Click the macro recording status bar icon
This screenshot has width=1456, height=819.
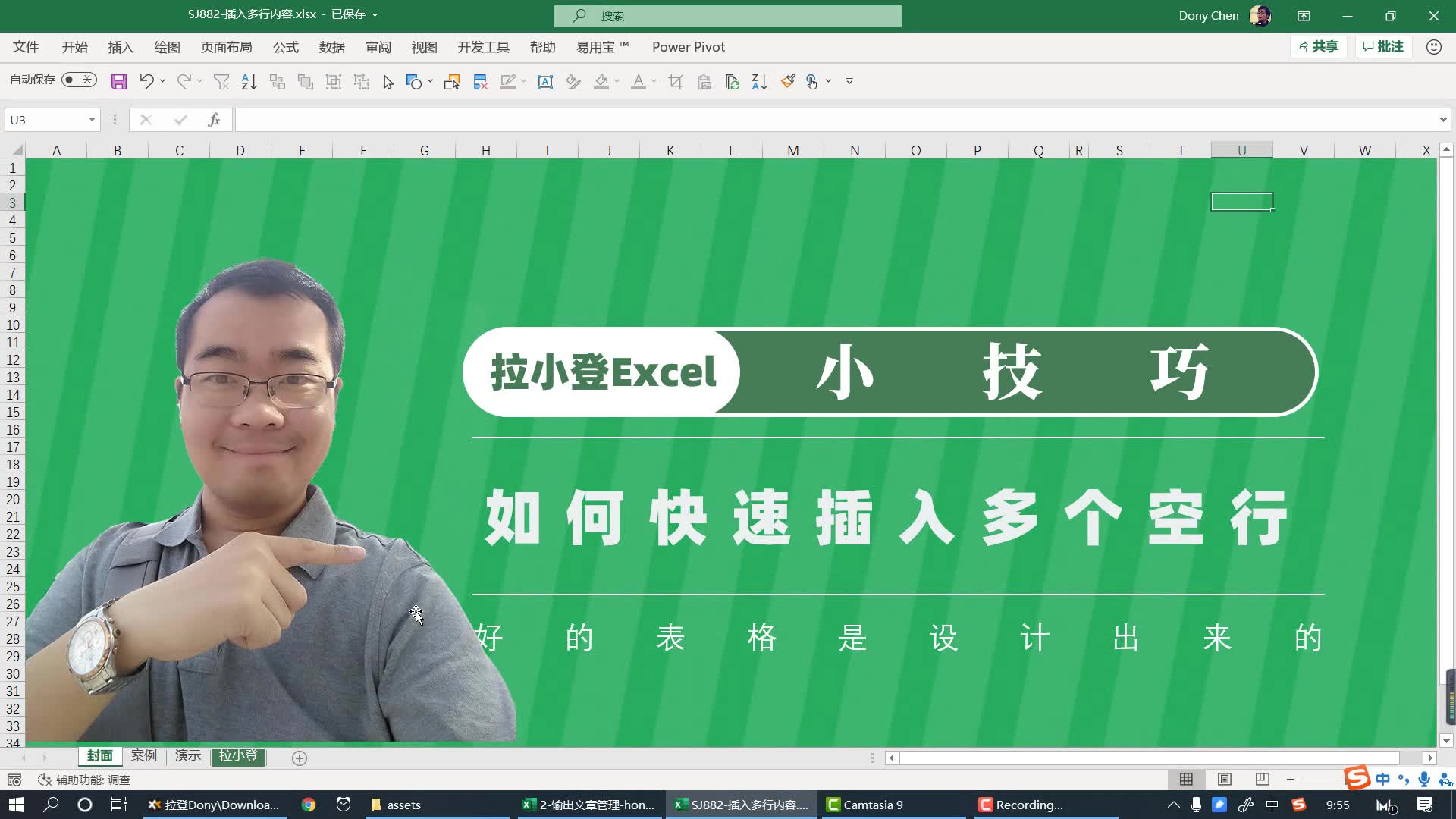(x=14, y=780)
